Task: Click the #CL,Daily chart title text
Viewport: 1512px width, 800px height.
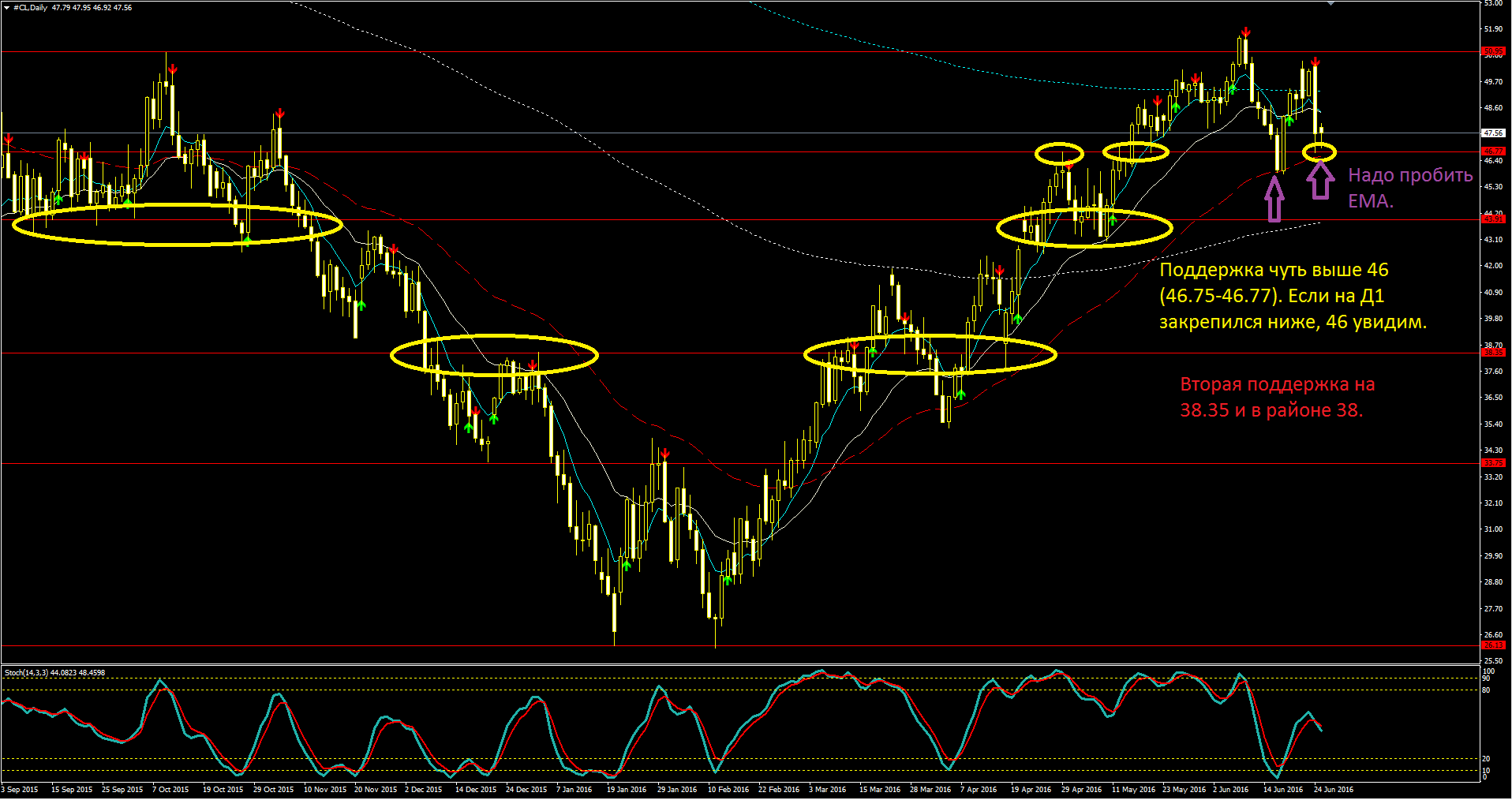Action: (30, 8)
